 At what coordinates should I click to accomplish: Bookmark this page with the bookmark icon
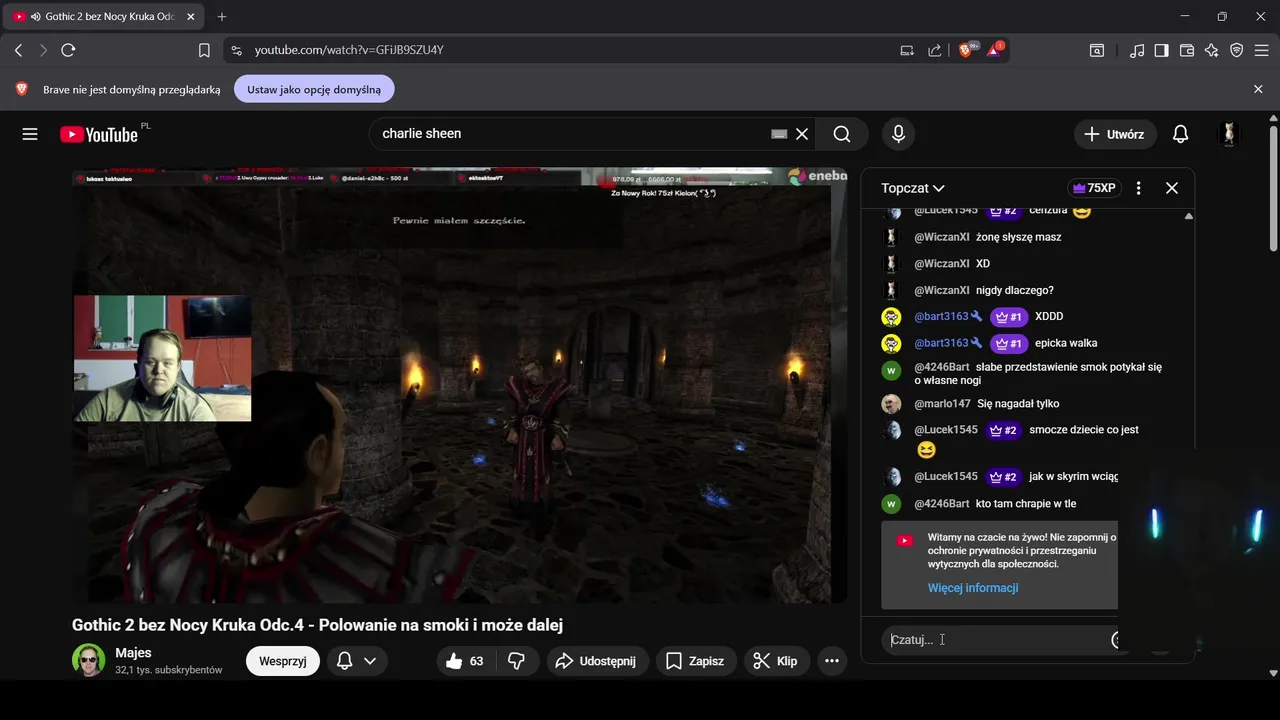[x=204, y=50]
